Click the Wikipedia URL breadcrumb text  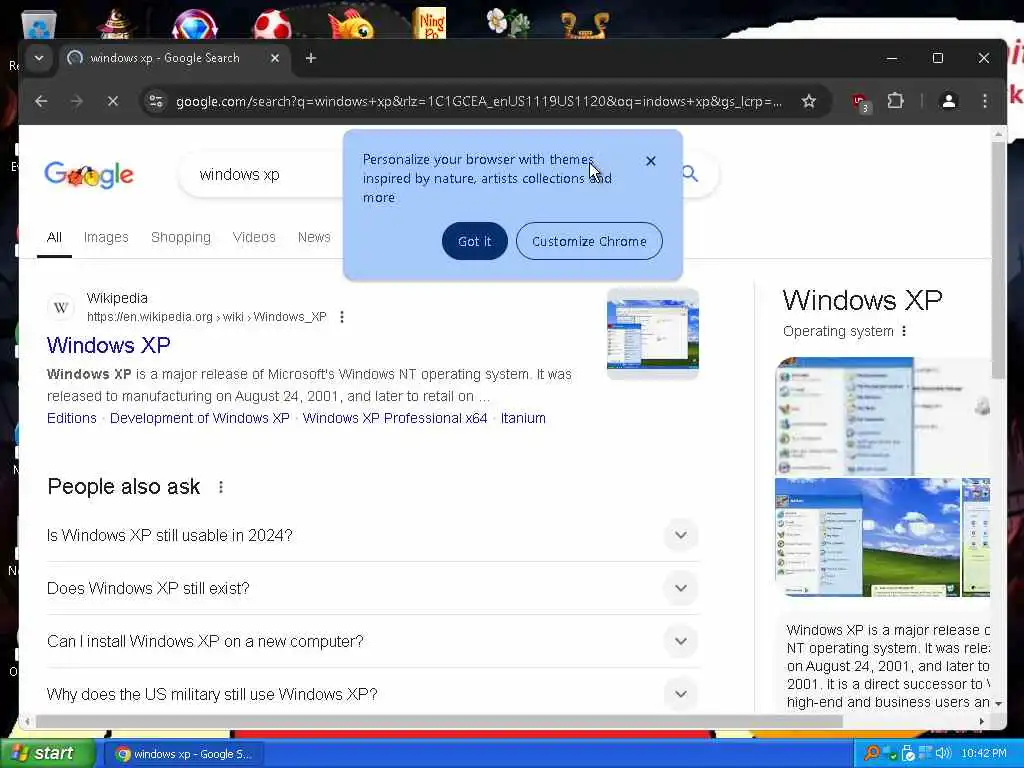pos(206,317)
